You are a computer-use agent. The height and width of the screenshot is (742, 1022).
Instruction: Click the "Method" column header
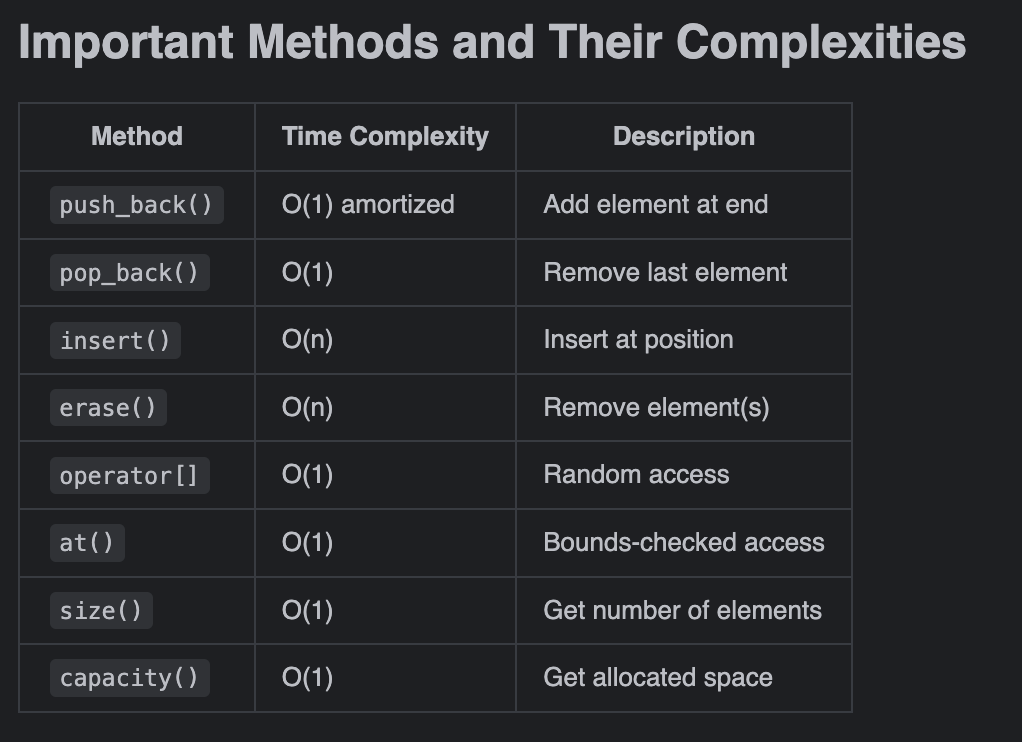point(137,136)
